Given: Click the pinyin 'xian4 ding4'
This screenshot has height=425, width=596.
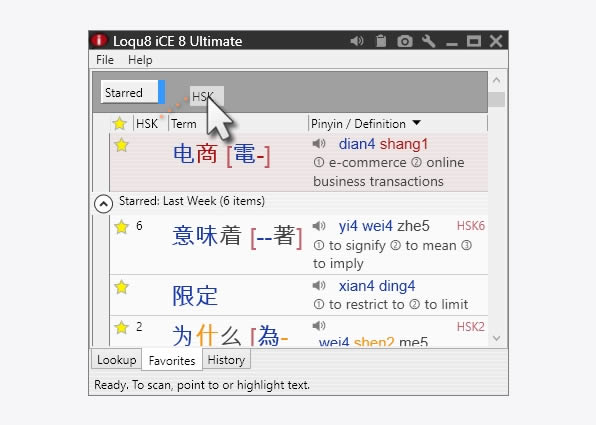Looking at the screenshot, I should 377,285.
